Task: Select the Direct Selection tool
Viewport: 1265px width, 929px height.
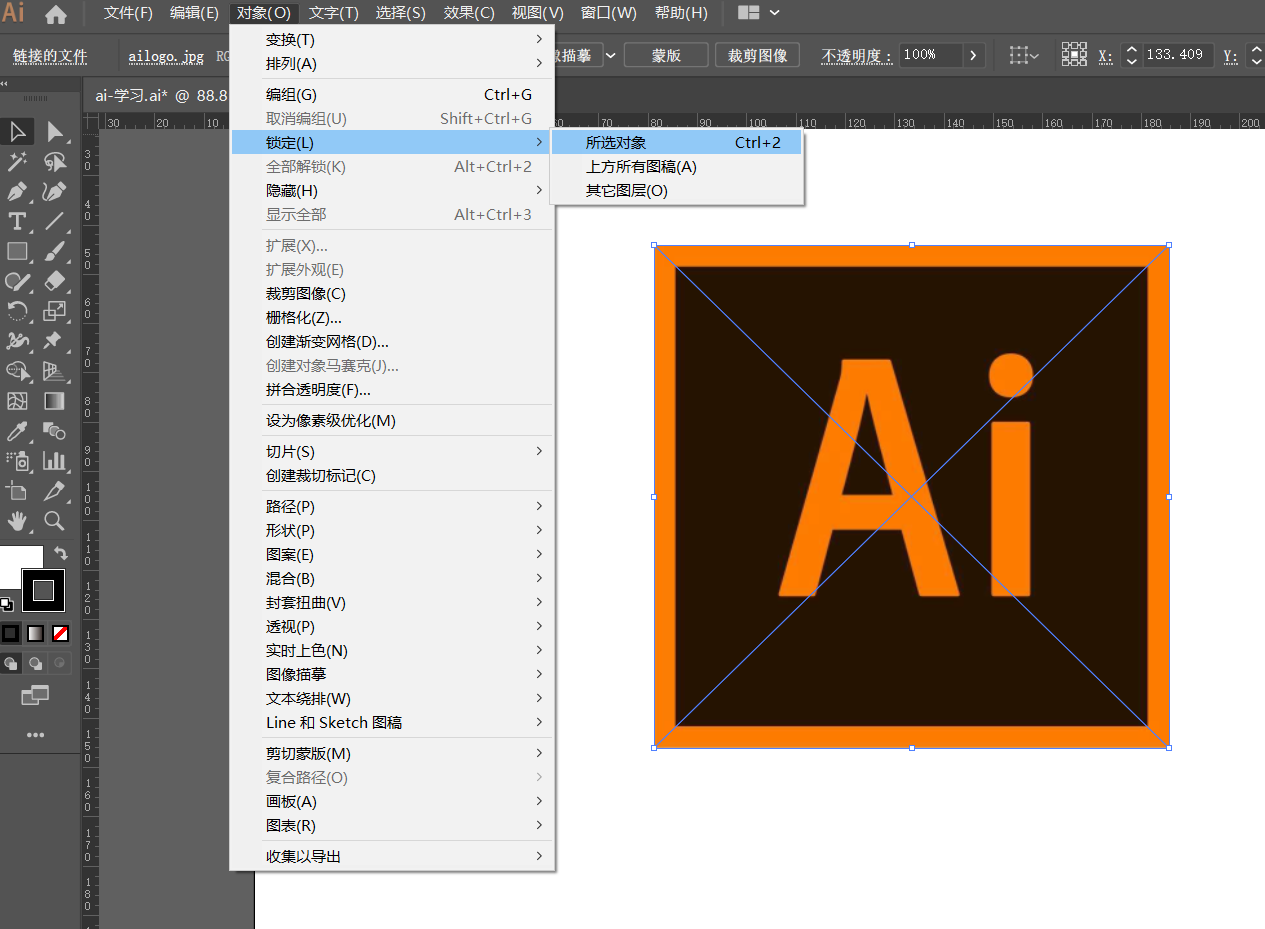Action: pyautogui.click(x=55, y=131)
